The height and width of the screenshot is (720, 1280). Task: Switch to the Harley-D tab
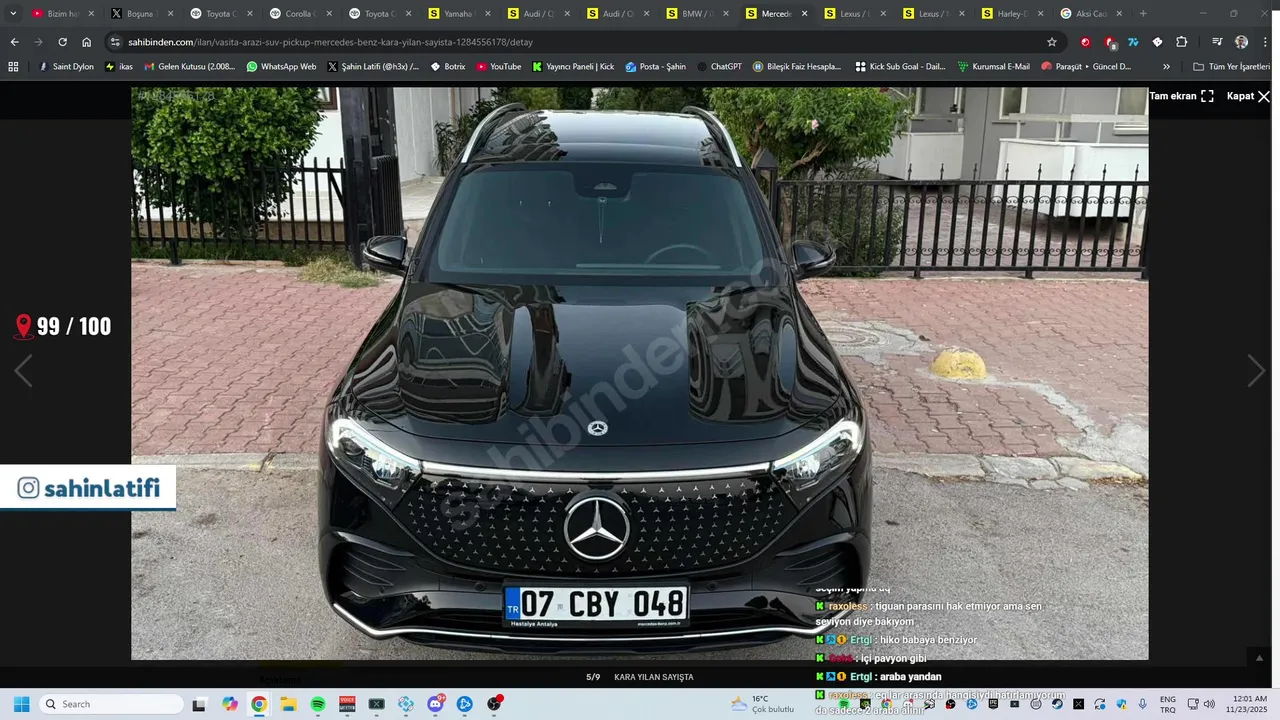click(x=1013, y=14)
